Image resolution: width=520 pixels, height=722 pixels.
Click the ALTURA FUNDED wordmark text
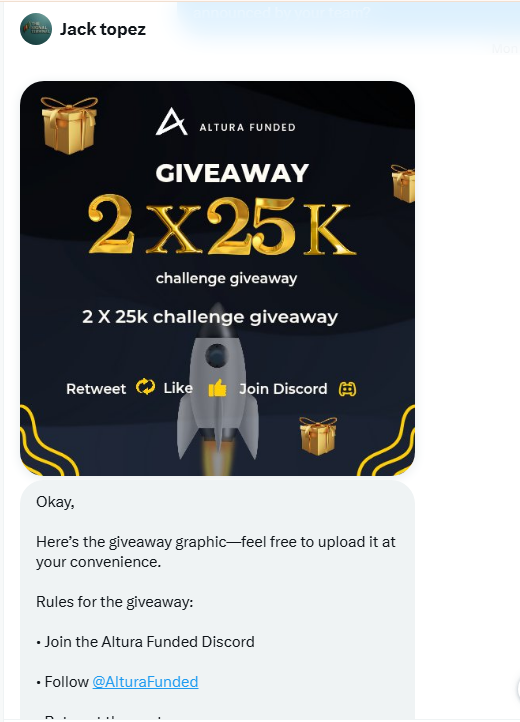click(x=247, y=128)
